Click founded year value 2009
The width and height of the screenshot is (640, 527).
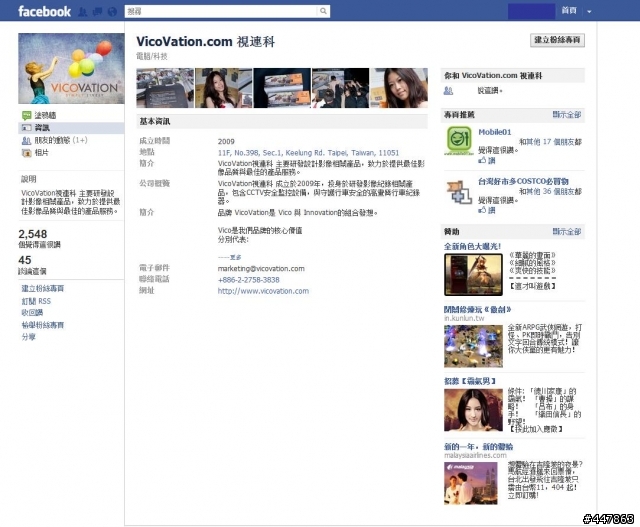(226, 141)
